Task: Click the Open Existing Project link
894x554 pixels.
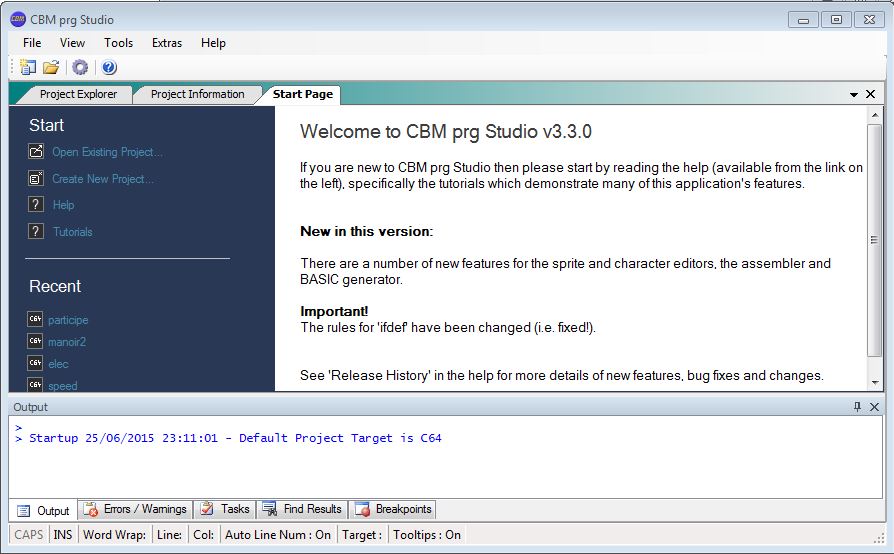Action: coord(107,152)
